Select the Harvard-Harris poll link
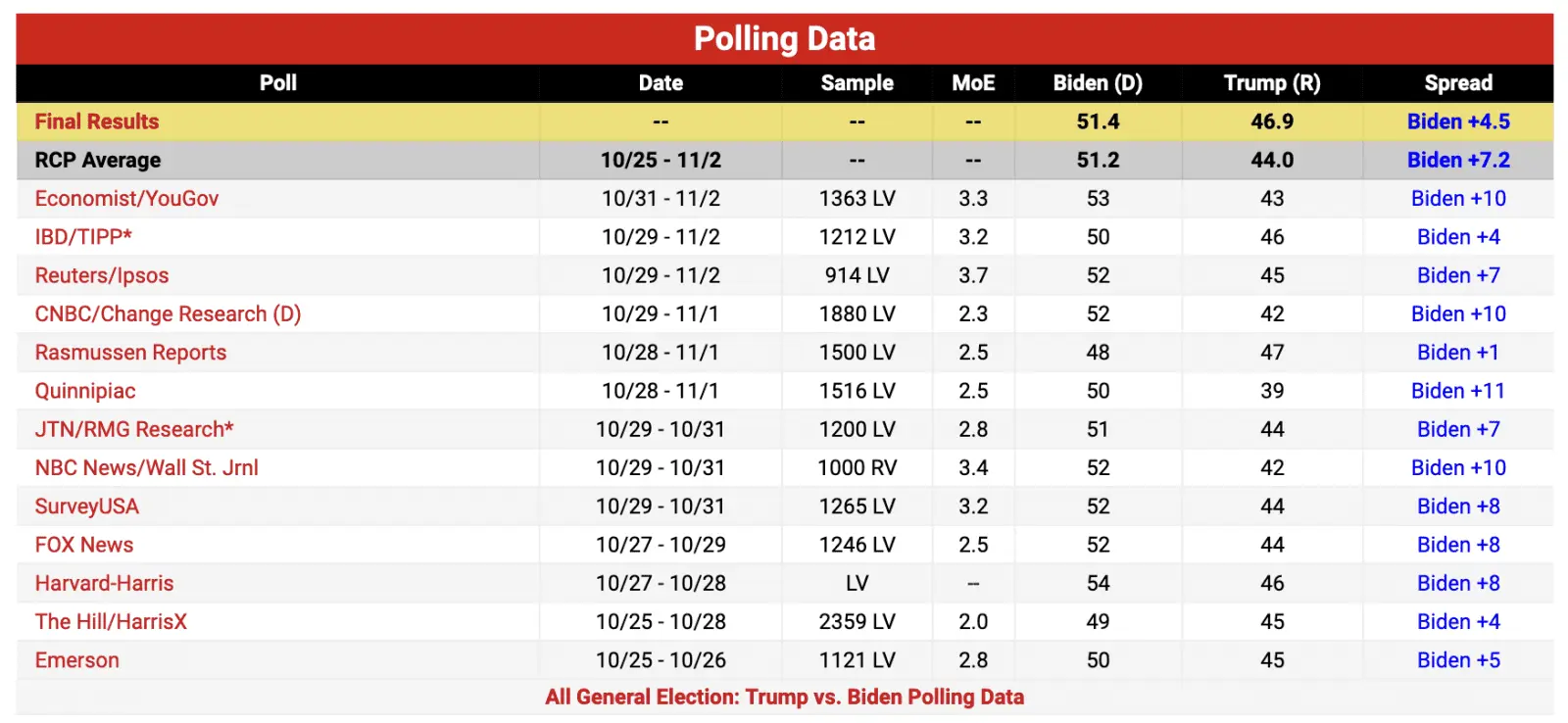Screen dimensions: 1568x723 [x=104, y=584]
